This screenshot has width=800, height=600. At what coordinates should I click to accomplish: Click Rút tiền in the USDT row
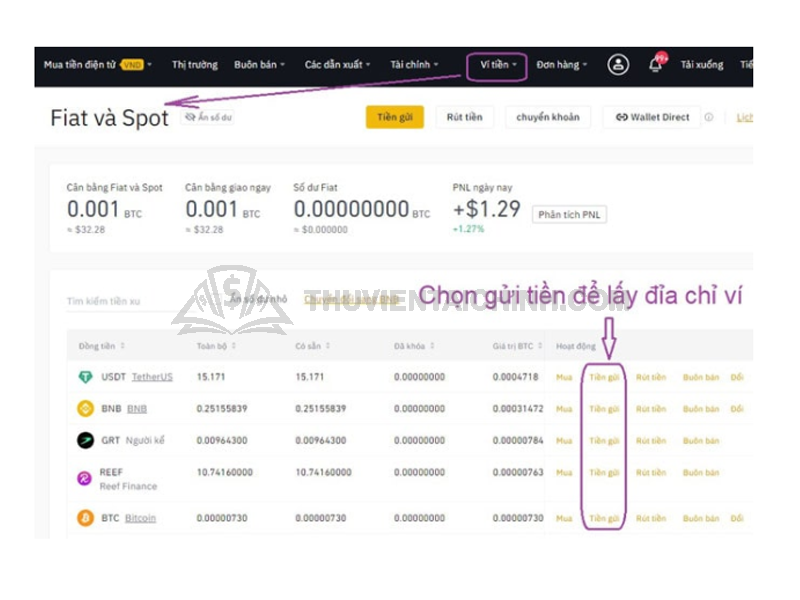click(651, 377)
